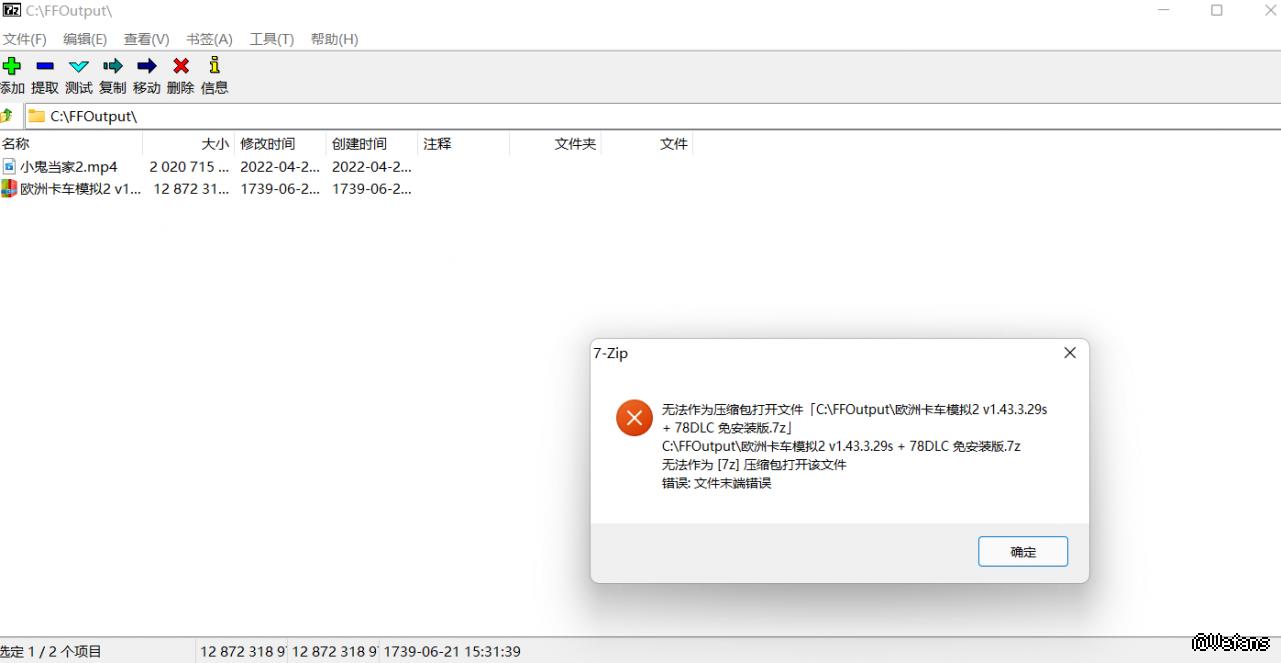
Task: Sort by 注释 column header
Action: click(x=463, y=144)
